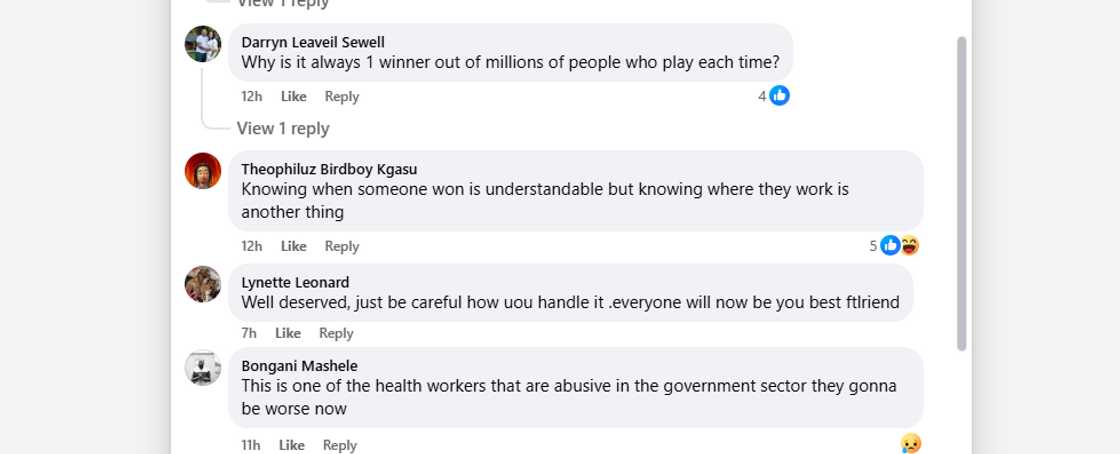Like Theophiluz Birdboy Kgasu's comment
Image resolution: width=1120 pixels, height=454 pixels.
click(293, 246)
